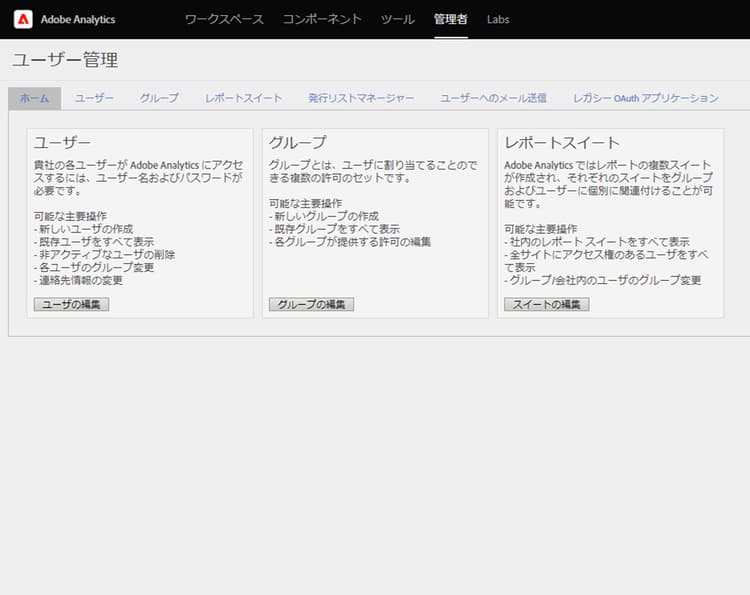Open the コンポーネント menu
The height and width of the screenshot is (595, 750).
[x=322, y=20]
